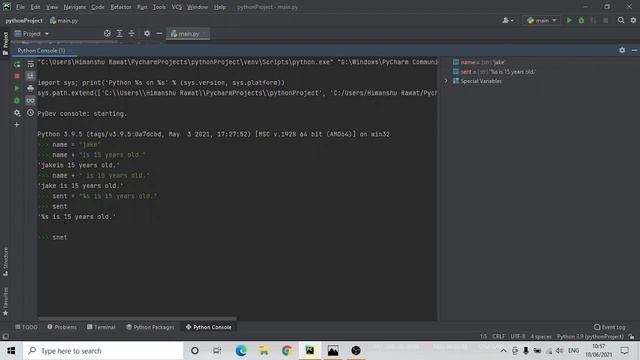Open the TODO tool window
The width and height of the screenshot is (640, 360).
pos(26,327)
